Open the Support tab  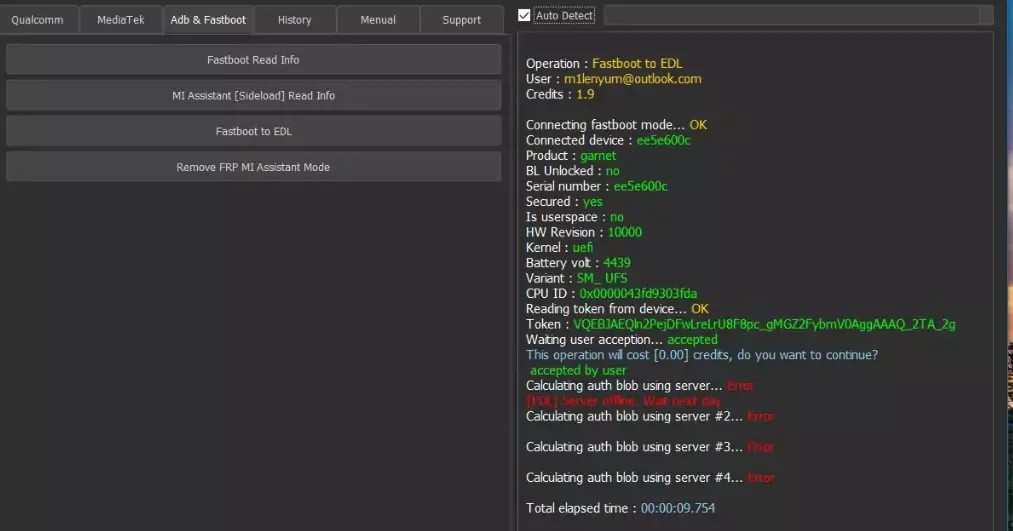(x=461, y=20)
